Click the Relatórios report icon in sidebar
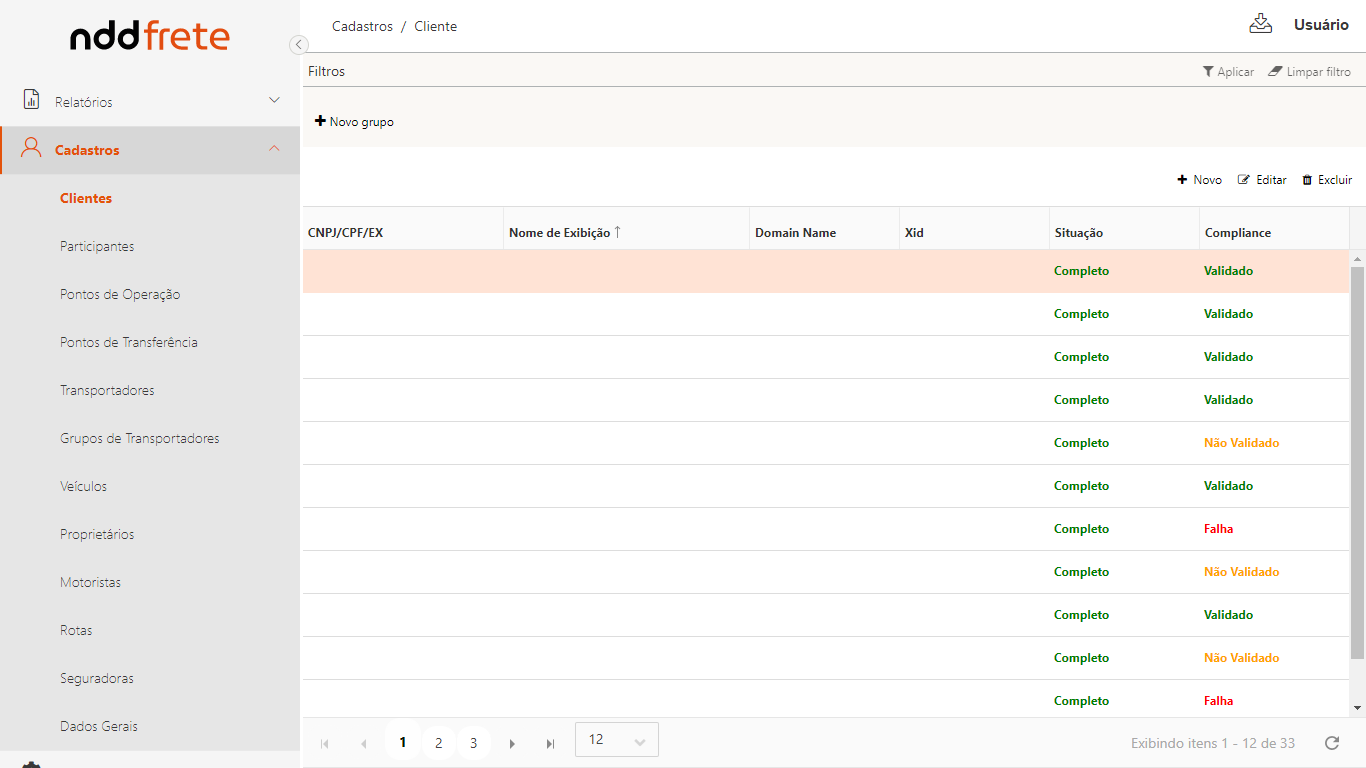The height and width of the screenshot is (768, 1366). pos(31,101)
